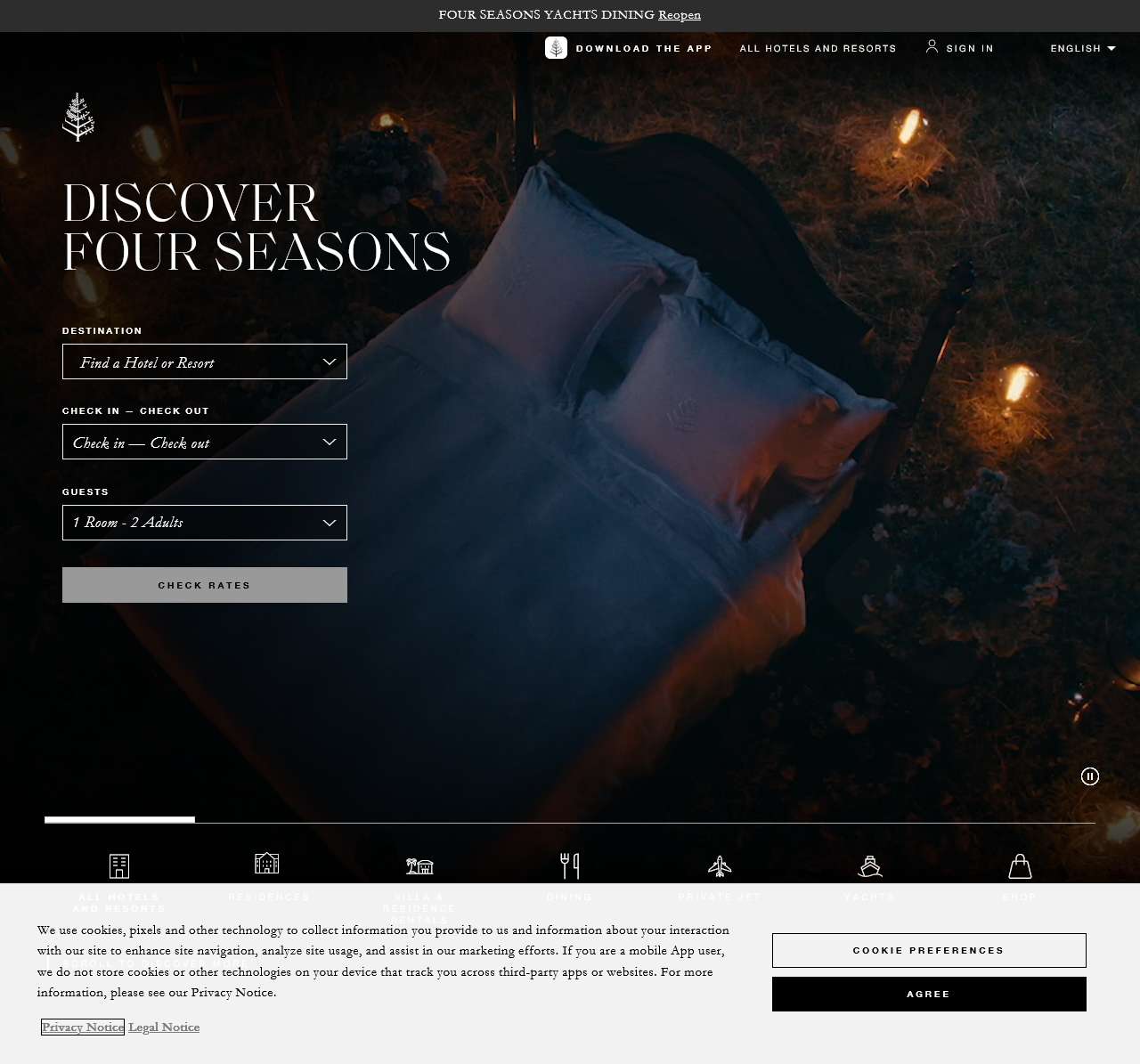Click the Sign In person icon
The width and height of the screenshot is (1140, 1064).
point(932,46)
